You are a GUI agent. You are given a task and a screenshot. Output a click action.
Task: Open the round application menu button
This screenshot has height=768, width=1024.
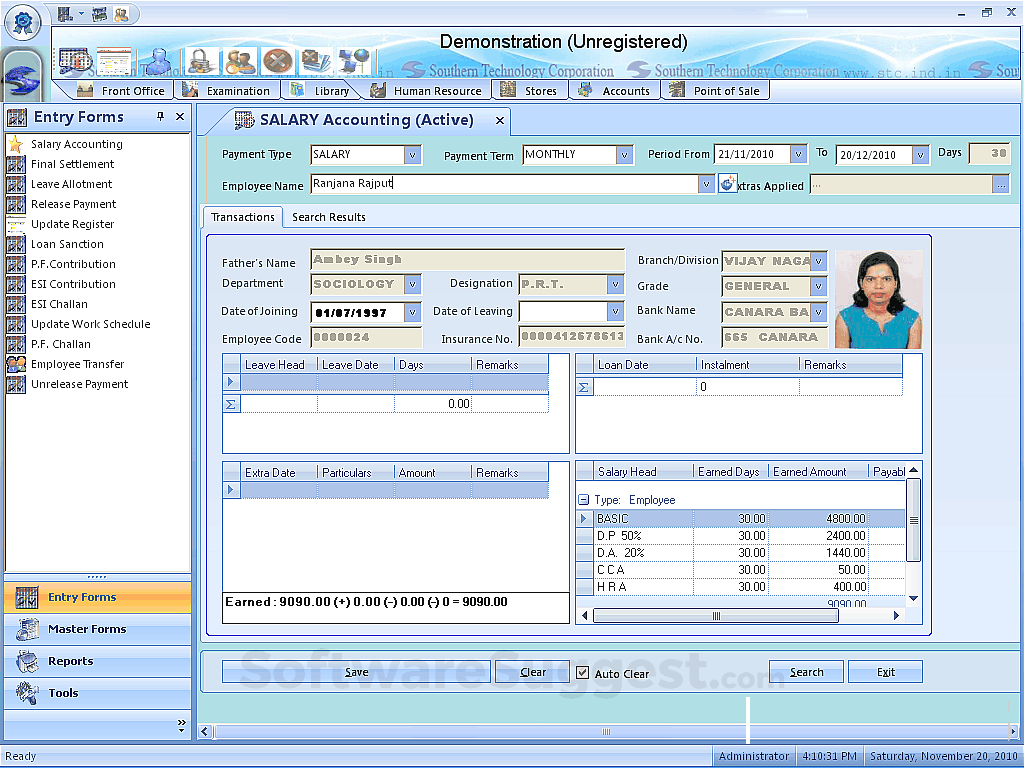(x=22, y=21)
